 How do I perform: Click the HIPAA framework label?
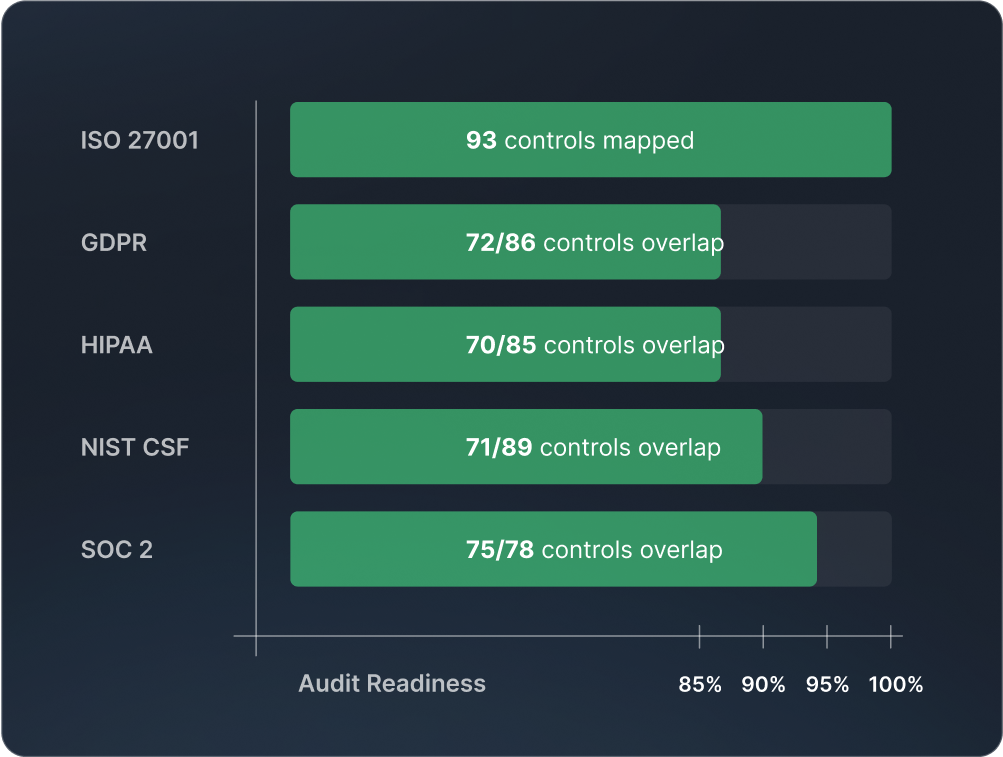coord(116,345)
